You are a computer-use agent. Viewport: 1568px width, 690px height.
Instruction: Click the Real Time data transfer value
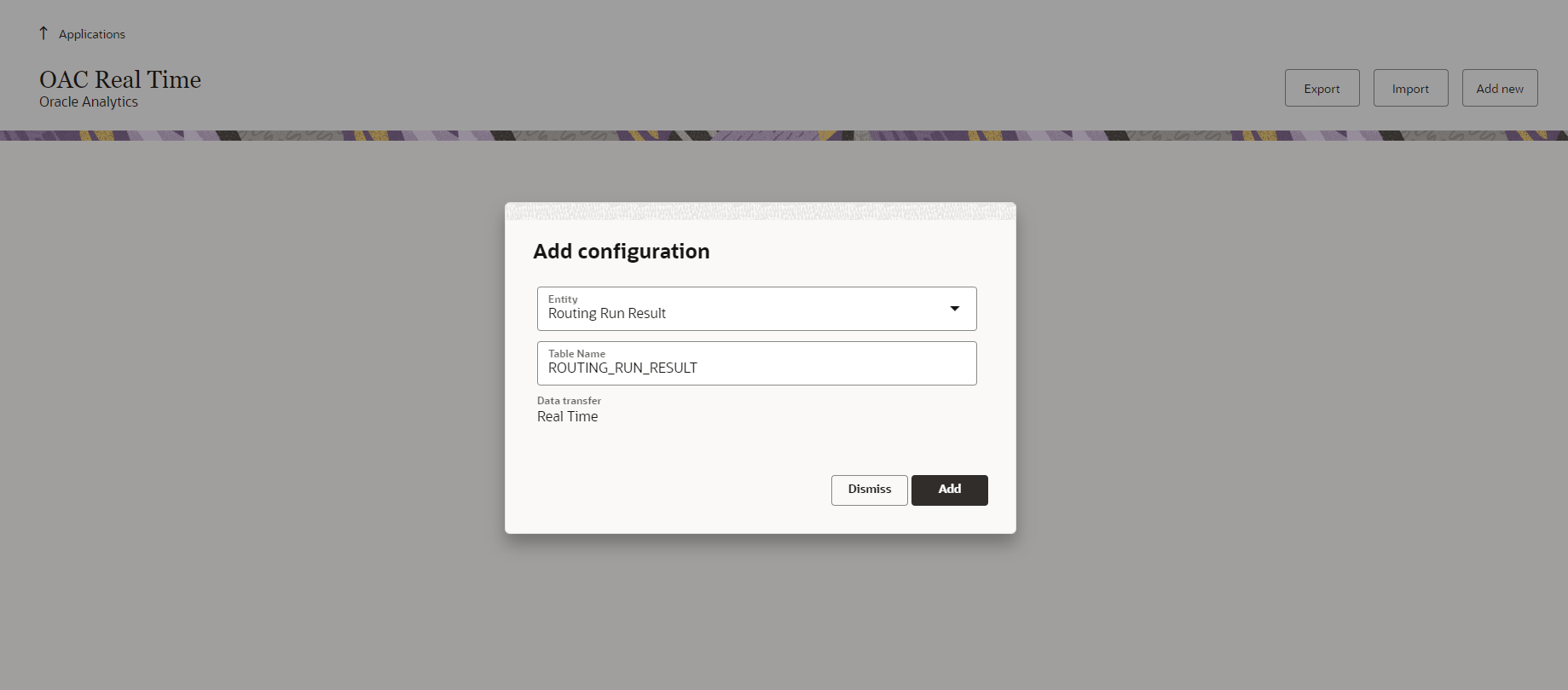pos(567,416)
